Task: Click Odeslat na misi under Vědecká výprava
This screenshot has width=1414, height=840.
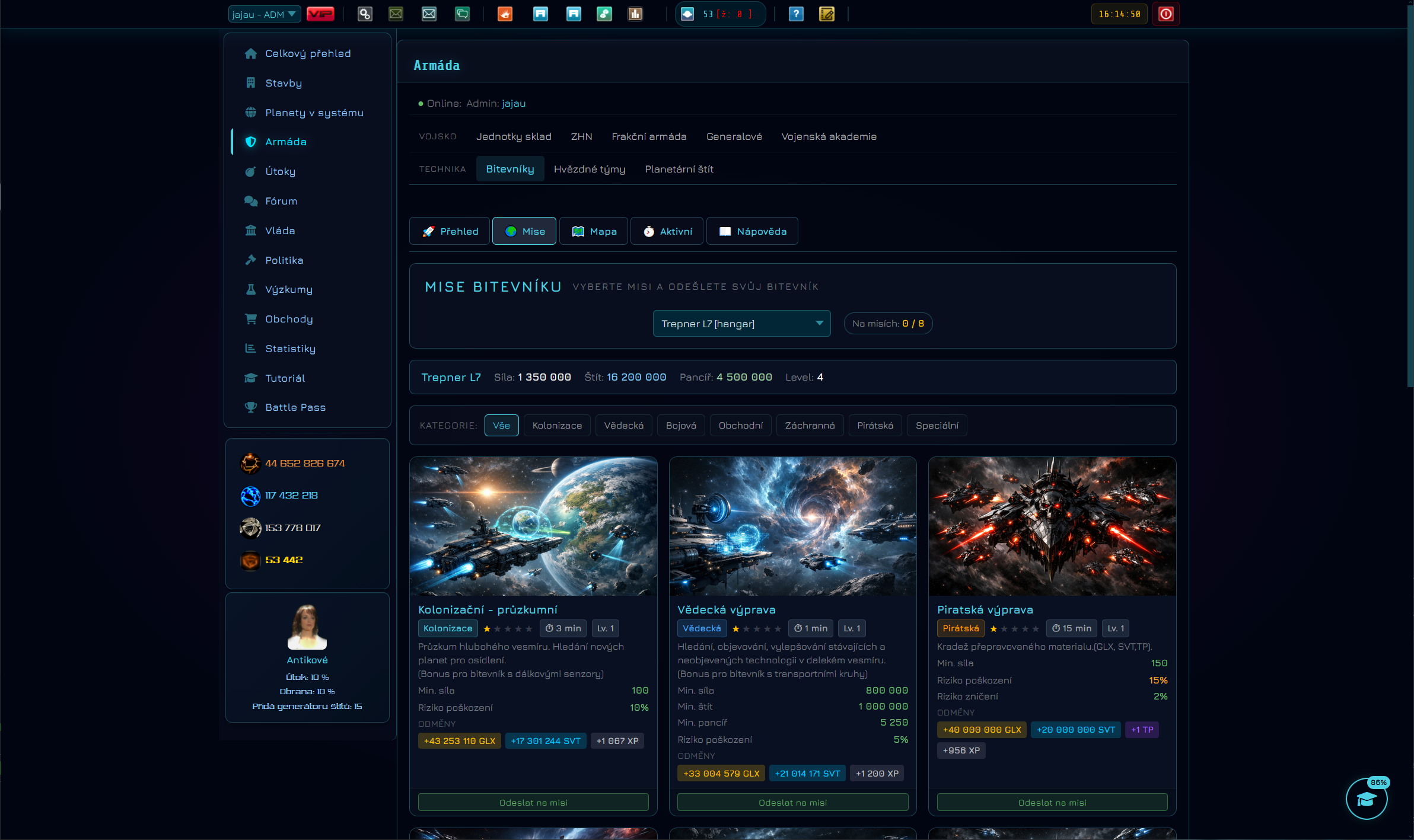Action: [792, 802]
